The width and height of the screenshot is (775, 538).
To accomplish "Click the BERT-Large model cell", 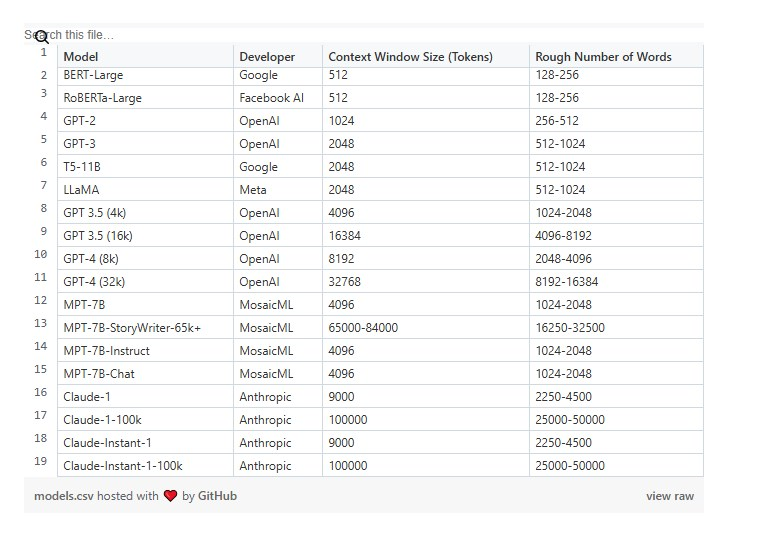I will [x=93, y=75].
